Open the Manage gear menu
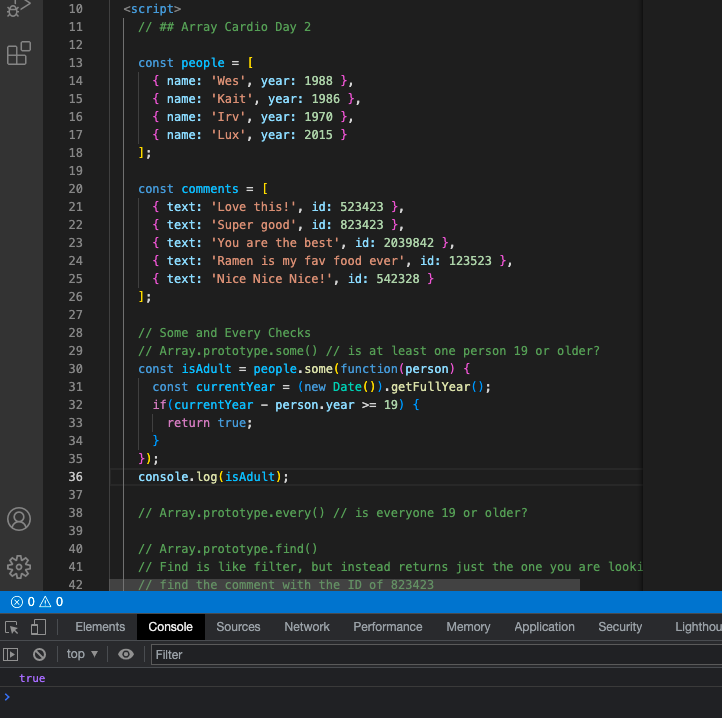The width and height of the screenshot is (722, 718). pyautogui.click(x=19, y=567)
